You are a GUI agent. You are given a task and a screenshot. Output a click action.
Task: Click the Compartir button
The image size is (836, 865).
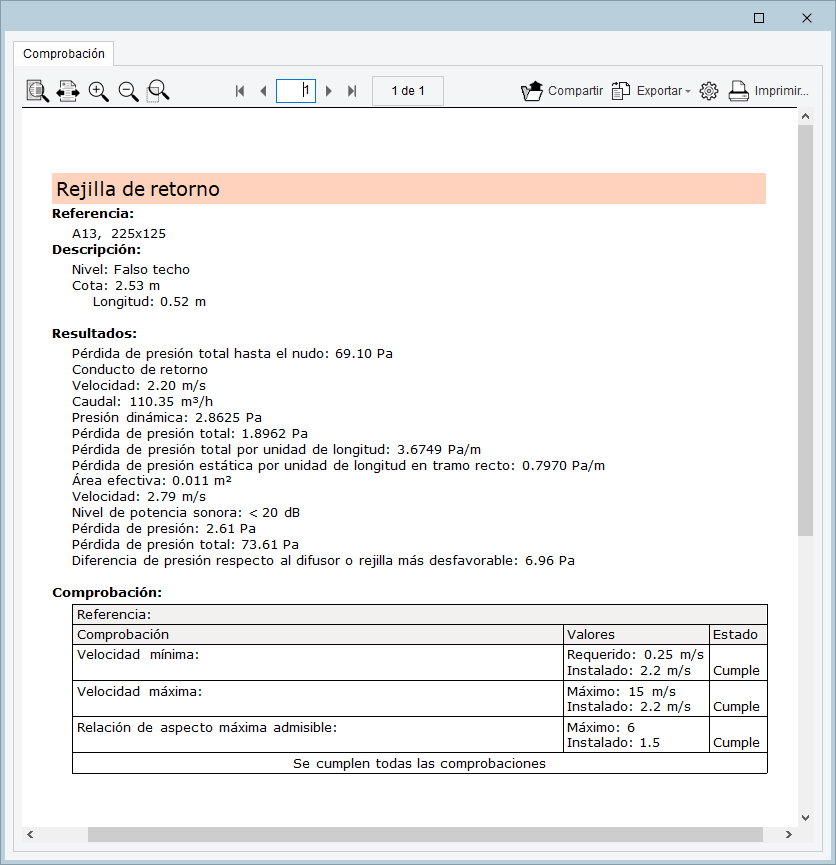pyautogui.click(x=562, y=90)
